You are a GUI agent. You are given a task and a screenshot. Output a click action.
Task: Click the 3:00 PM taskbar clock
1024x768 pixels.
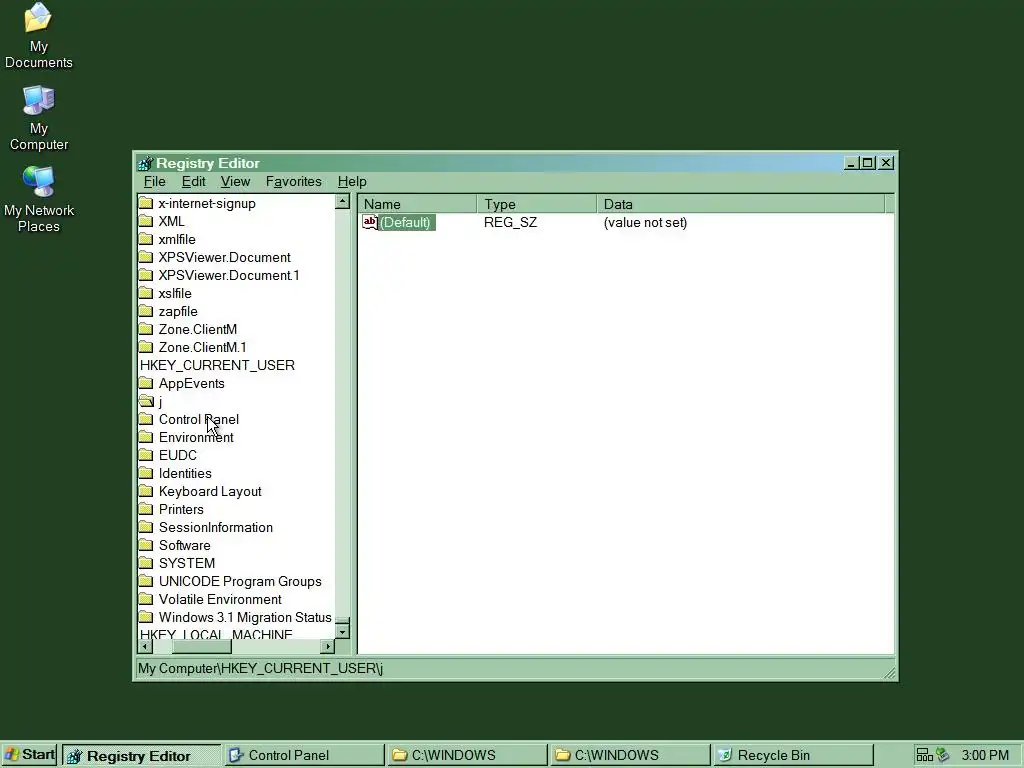[x=985, y=756]
